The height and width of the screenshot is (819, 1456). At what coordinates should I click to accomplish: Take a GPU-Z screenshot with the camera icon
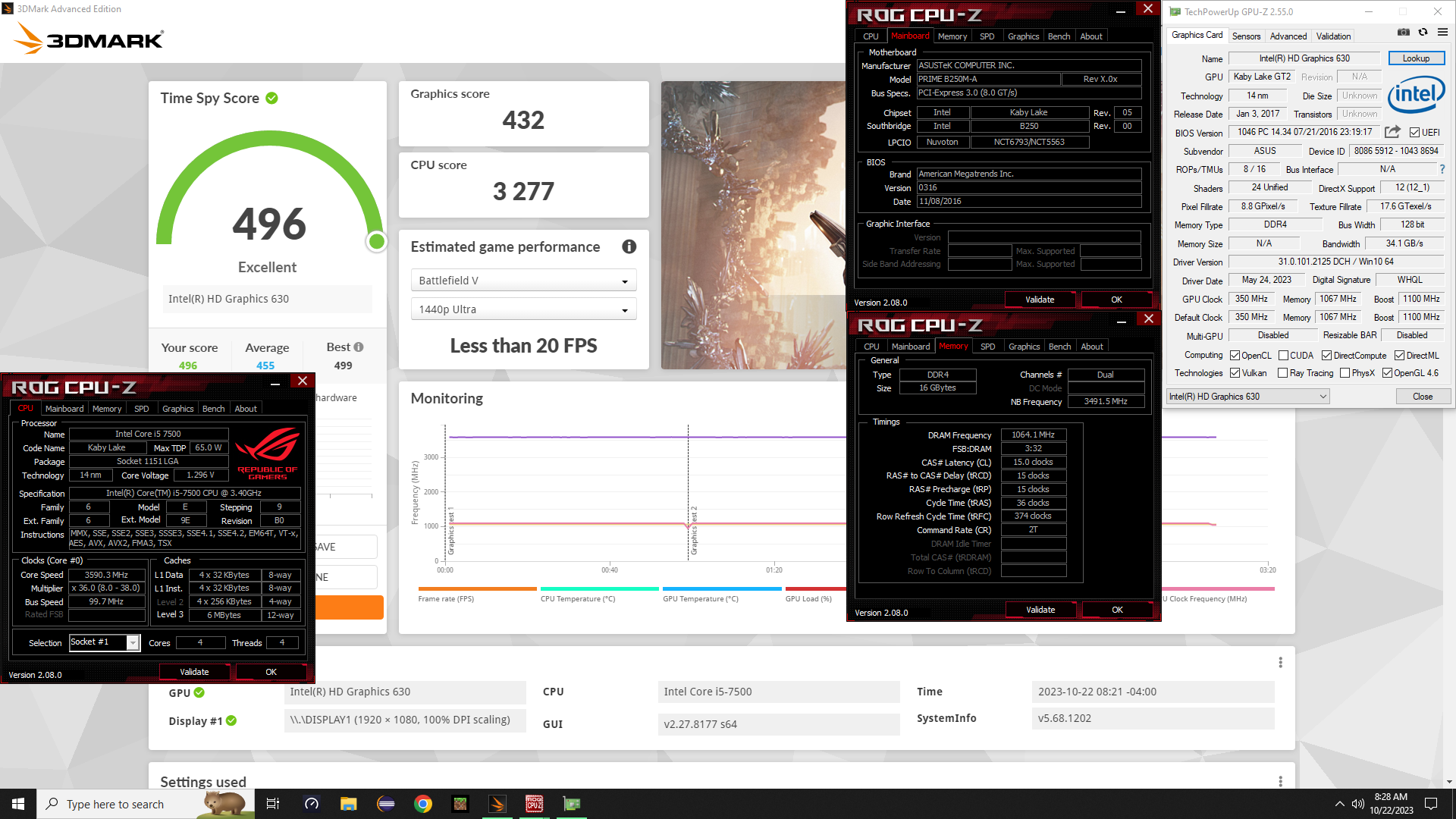click(x=1404, y=33)
